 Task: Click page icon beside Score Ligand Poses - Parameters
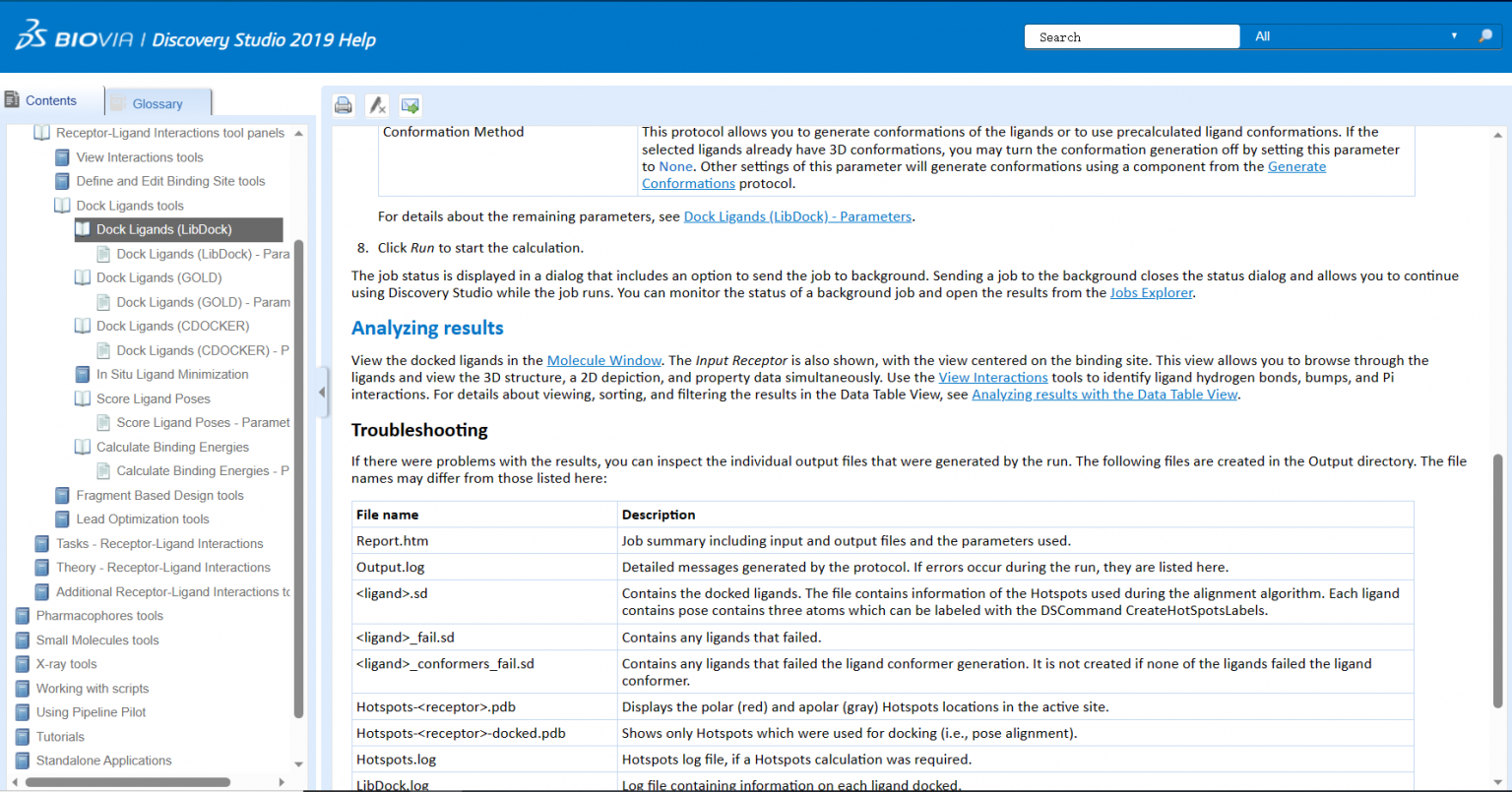coord(103,423)
